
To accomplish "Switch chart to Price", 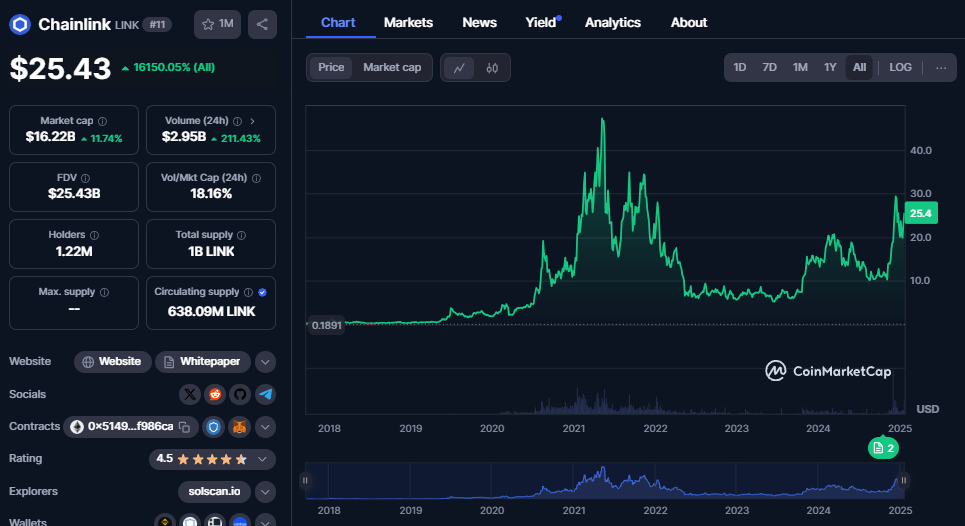I will [x=331, y=68].
